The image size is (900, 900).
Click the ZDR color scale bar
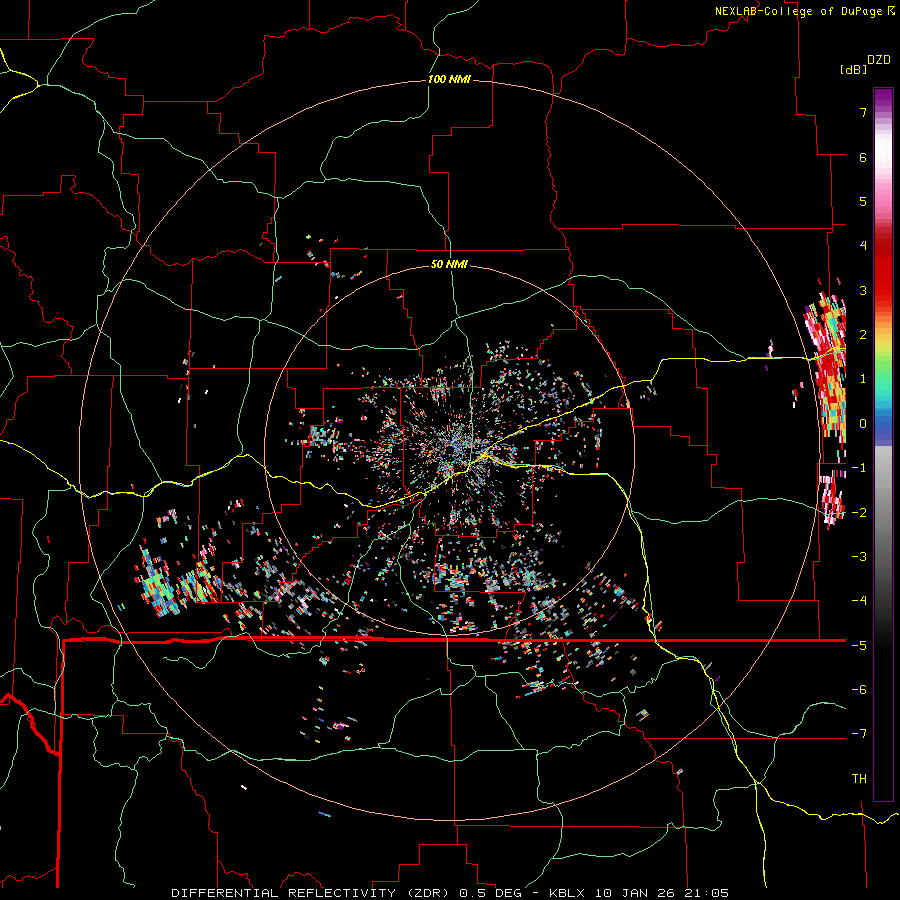click(x=883, y=444)
